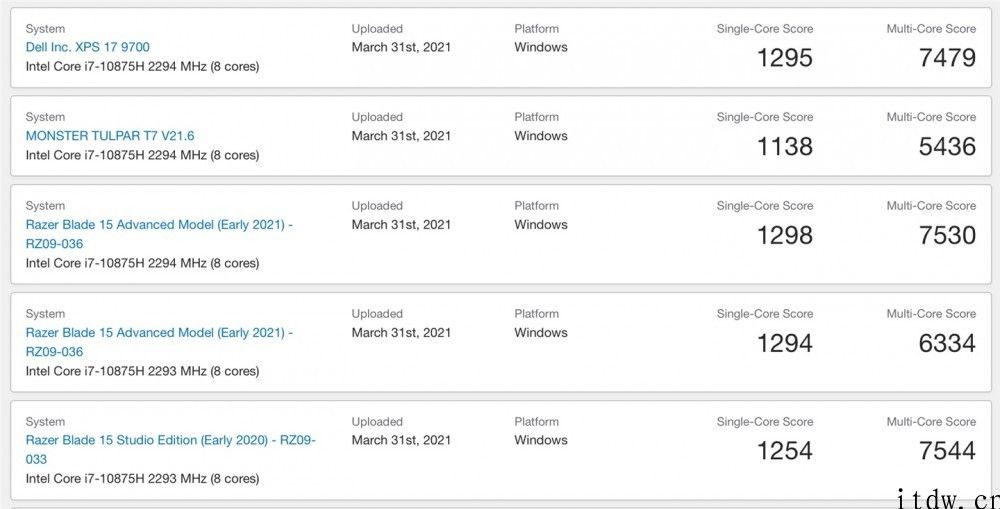This screenshot has height=509, width=1000.
Task: Click multi-core score 7479
Action: [947, 58]
